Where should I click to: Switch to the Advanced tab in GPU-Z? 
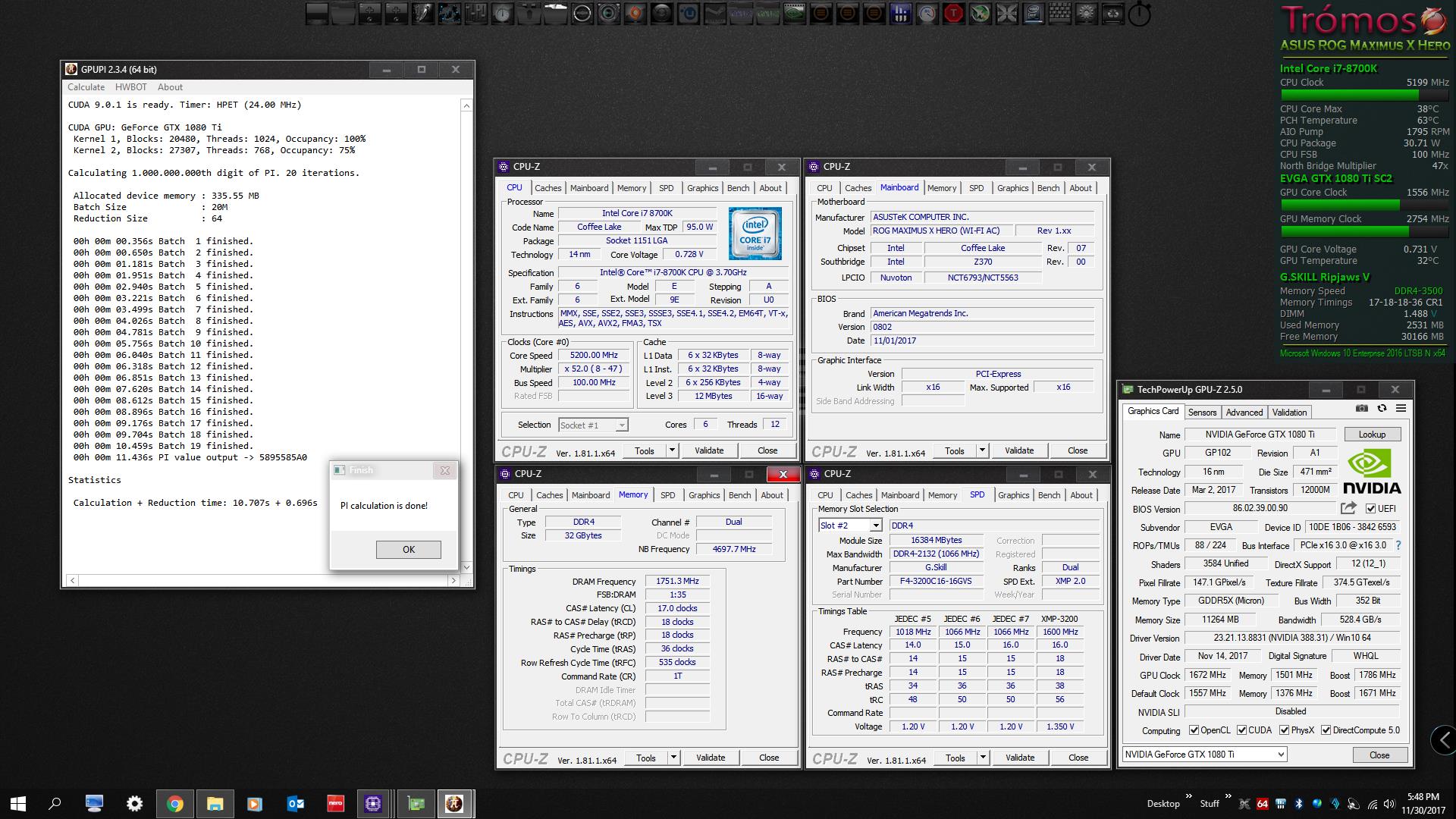[1244, 412]
